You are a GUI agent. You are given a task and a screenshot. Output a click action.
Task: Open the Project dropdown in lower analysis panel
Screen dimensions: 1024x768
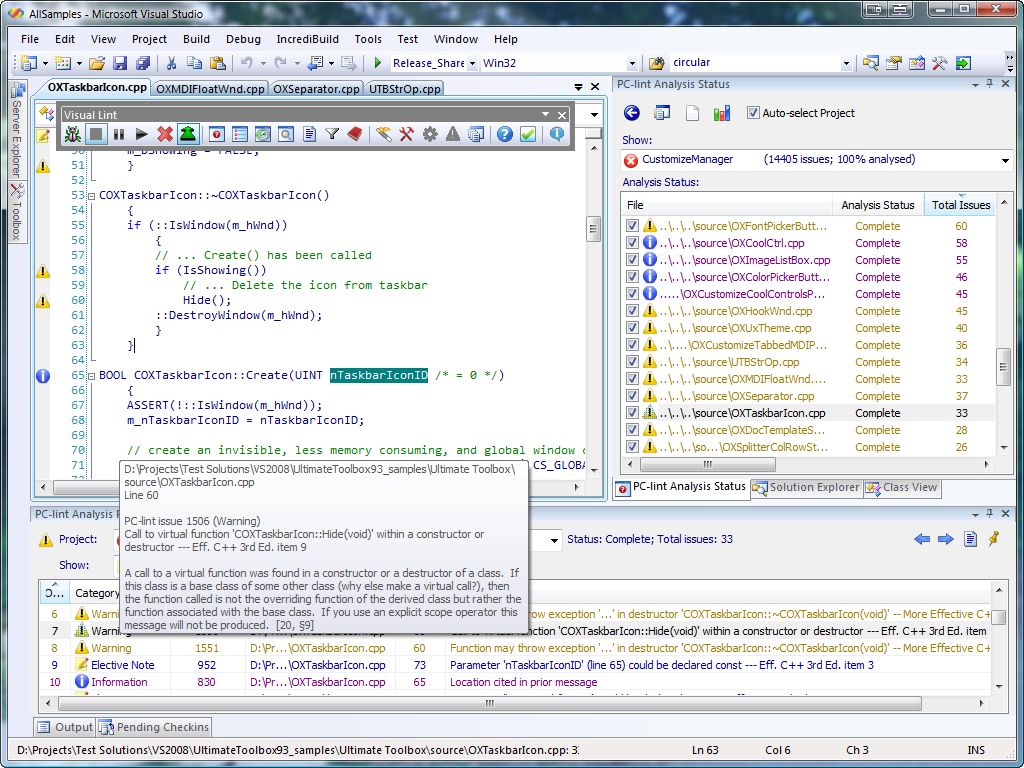[x=554, y=540]
